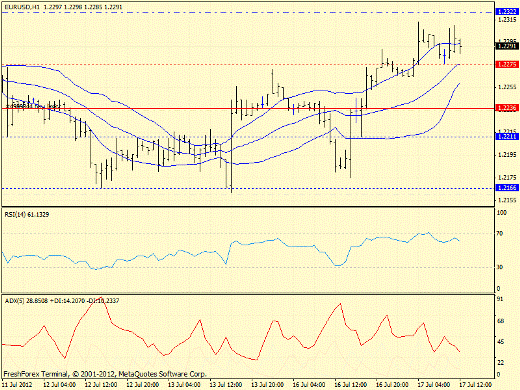This screenshot has height=390, width=520.
Task: Click the 1.2175 price scale value
Action: point(507,177)
